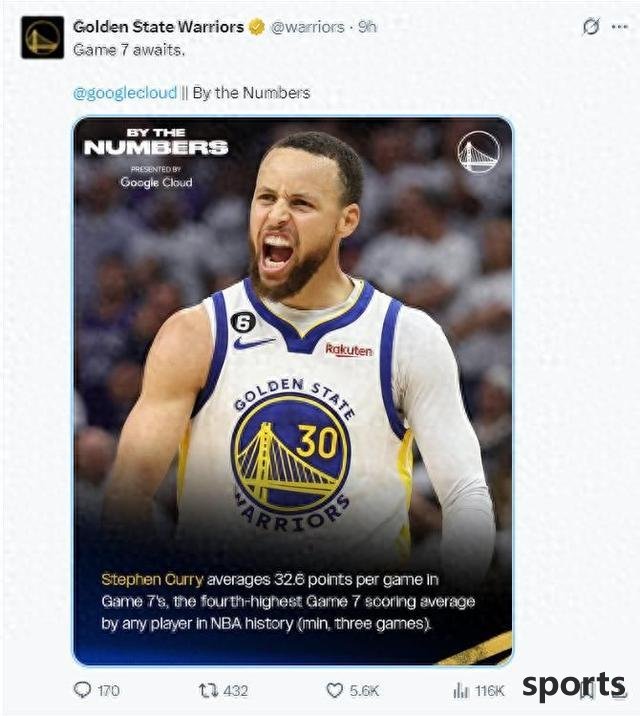Viewport: 640px width, 716px height.
Task: View analytics via the bar chart icon
Action: [x=461, y=690]
